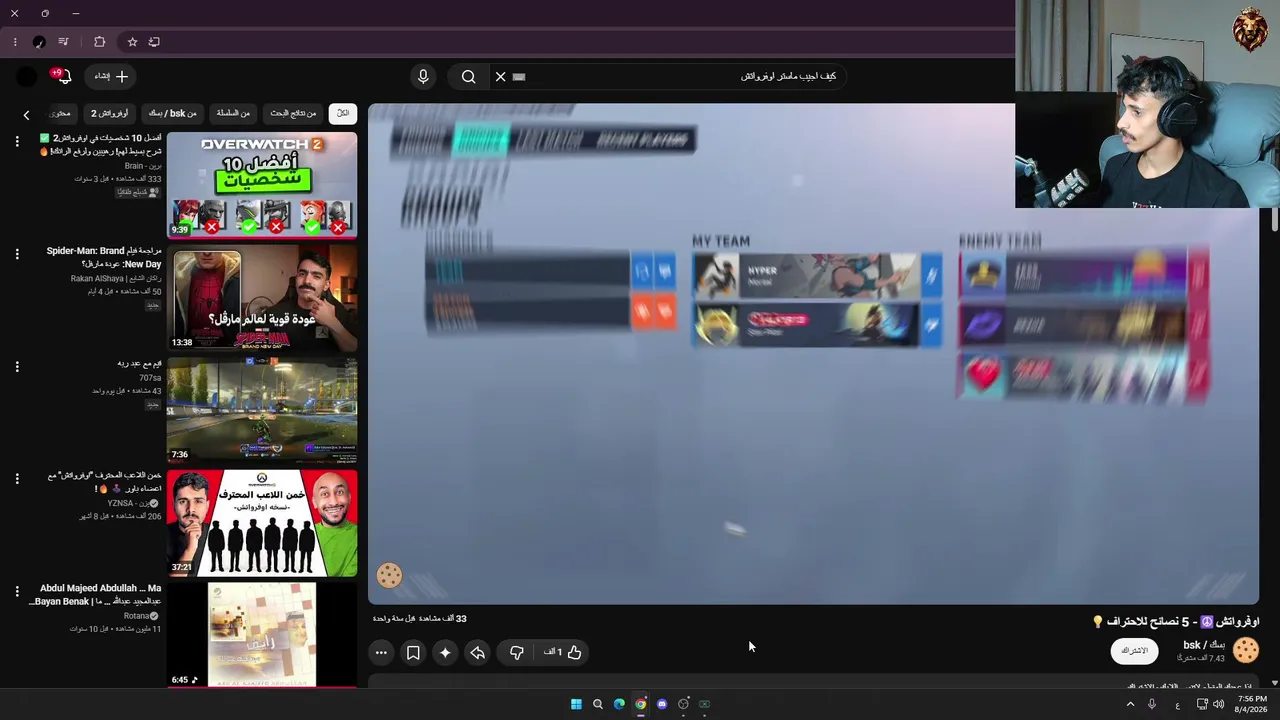Open options for the Abdul Majeed Abdullah video

[x=17, y=591]
